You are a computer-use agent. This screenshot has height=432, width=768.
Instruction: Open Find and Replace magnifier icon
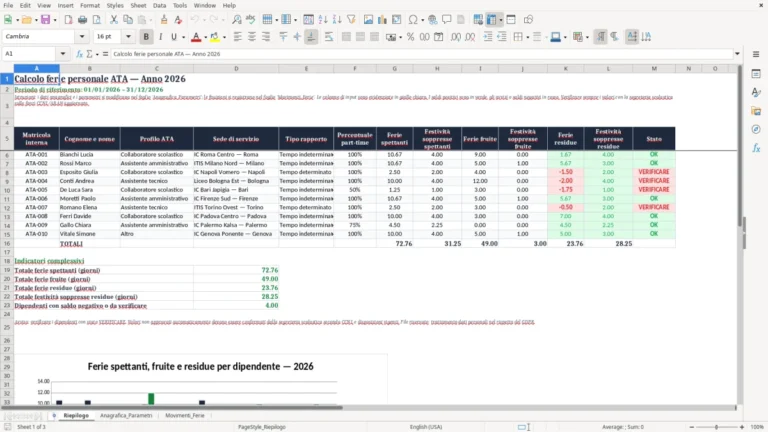[x=236, y=20]
